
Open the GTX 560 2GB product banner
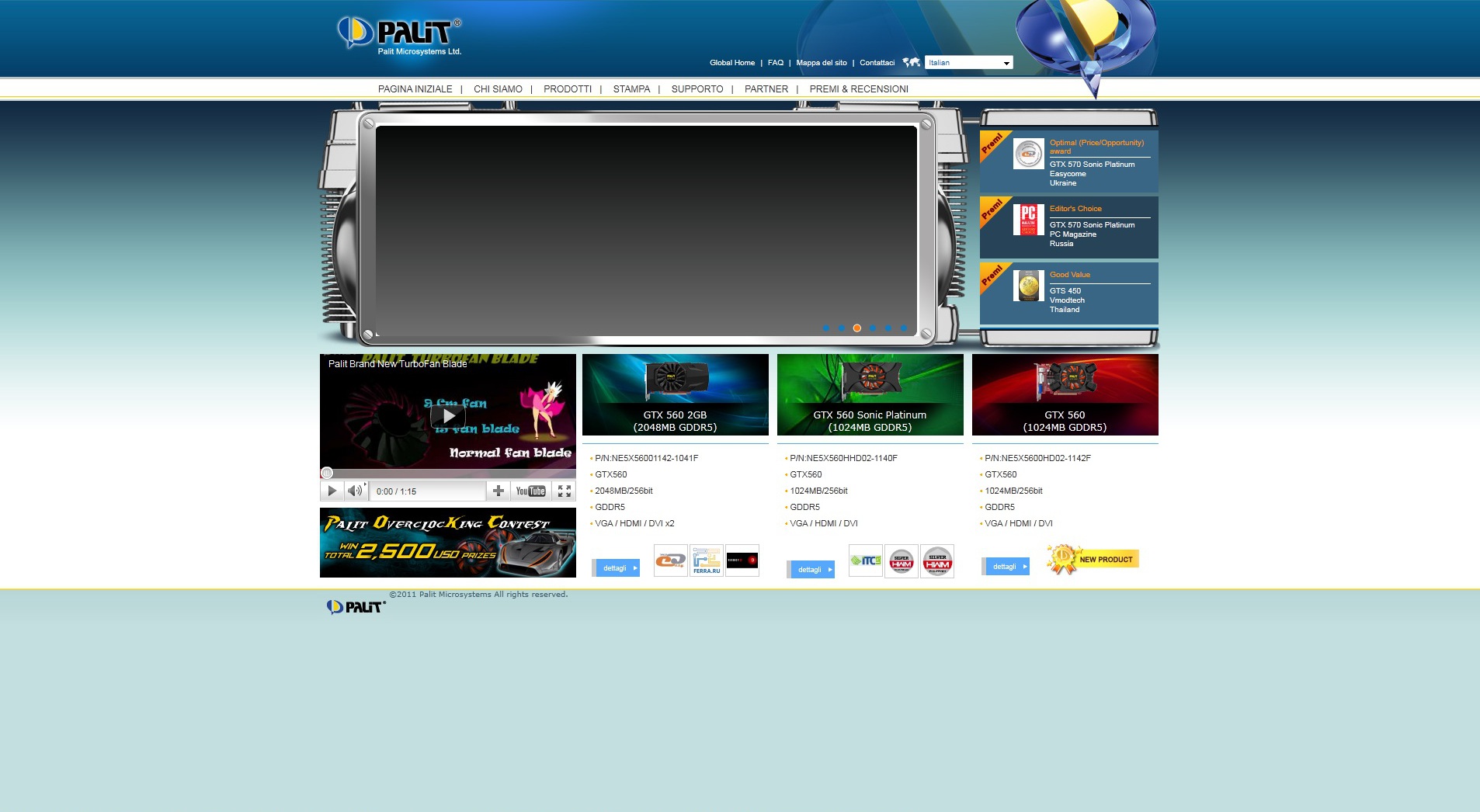[676, 394]
